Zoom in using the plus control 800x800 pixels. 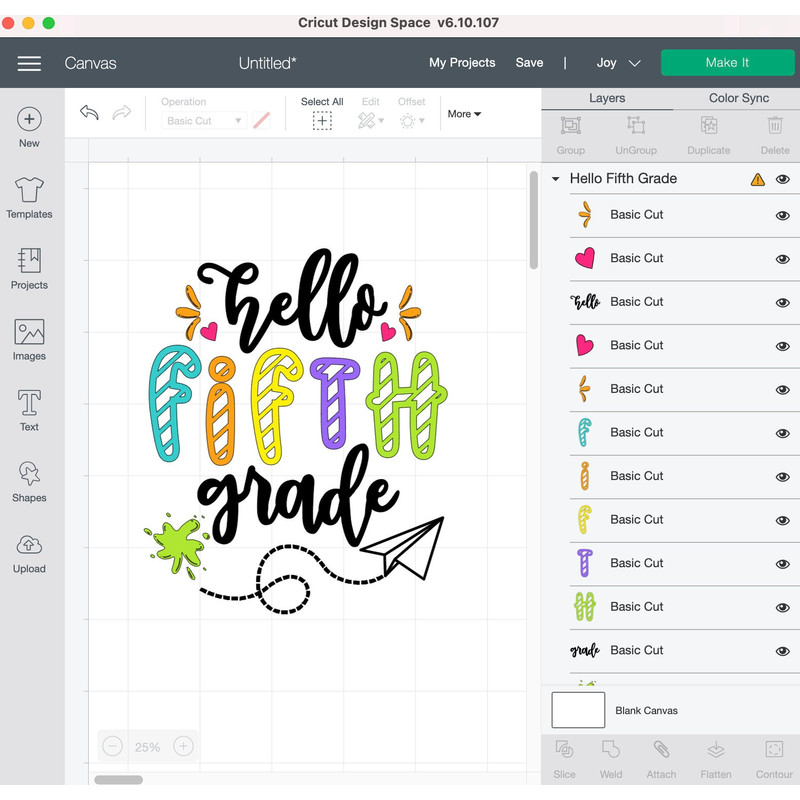point(184,746)
